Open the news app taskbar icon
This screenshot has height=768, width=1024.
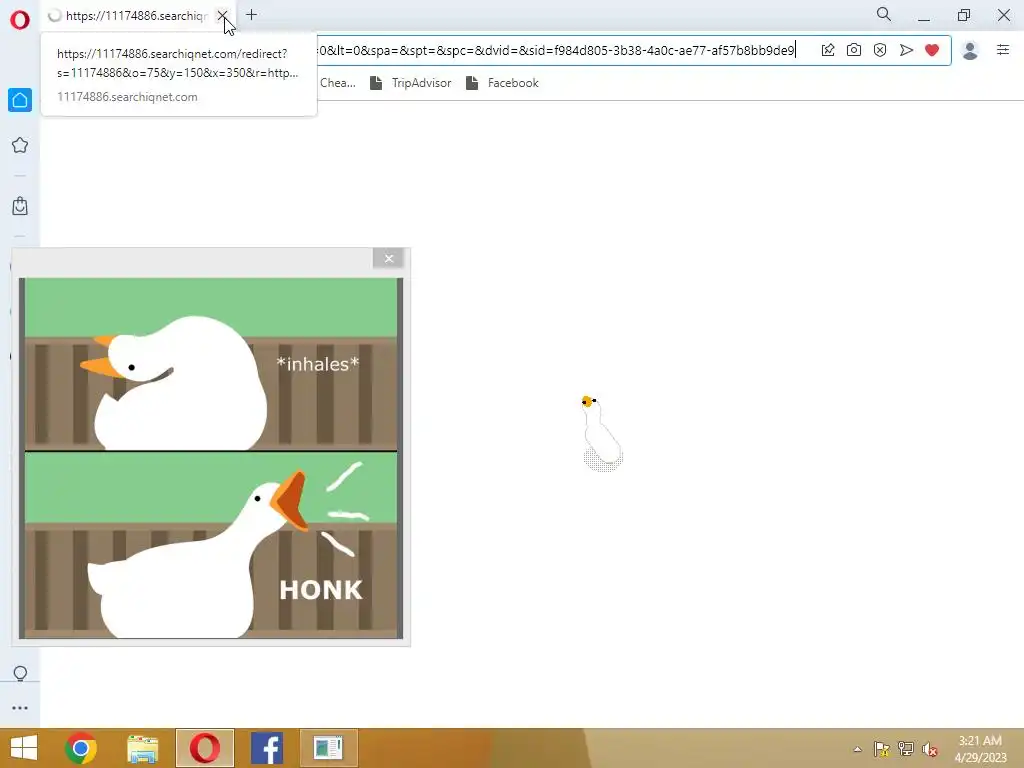coord(328,748)
